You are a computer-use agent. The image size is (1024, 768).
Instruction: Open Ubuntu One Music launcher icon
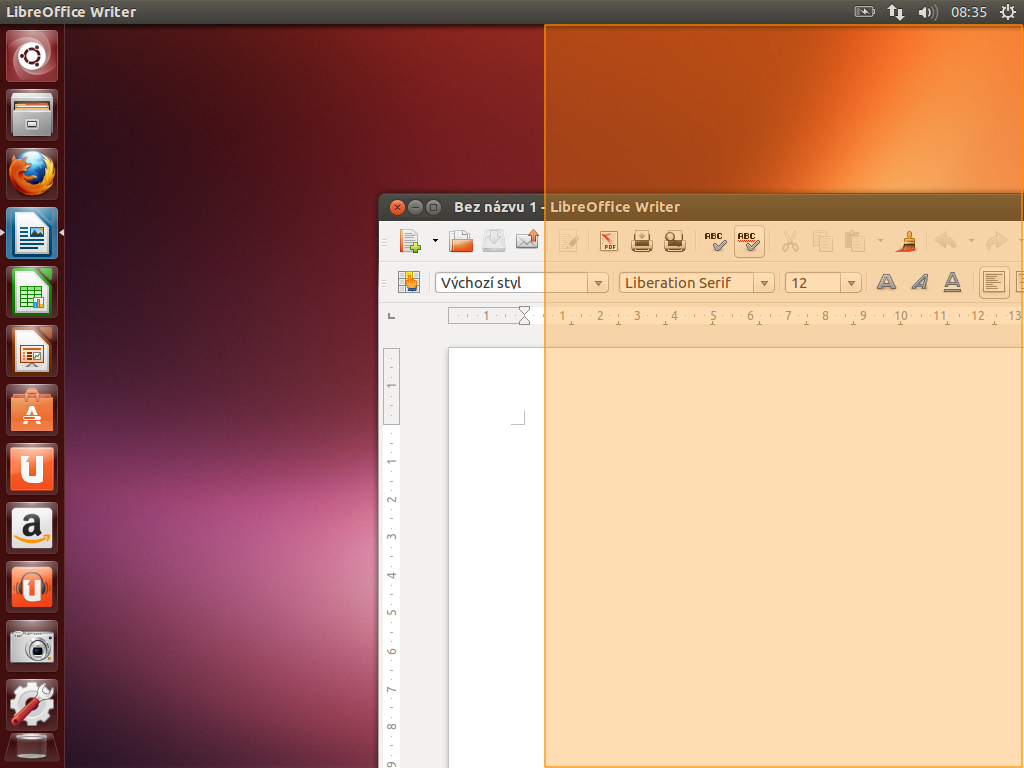tap(32, 587)
